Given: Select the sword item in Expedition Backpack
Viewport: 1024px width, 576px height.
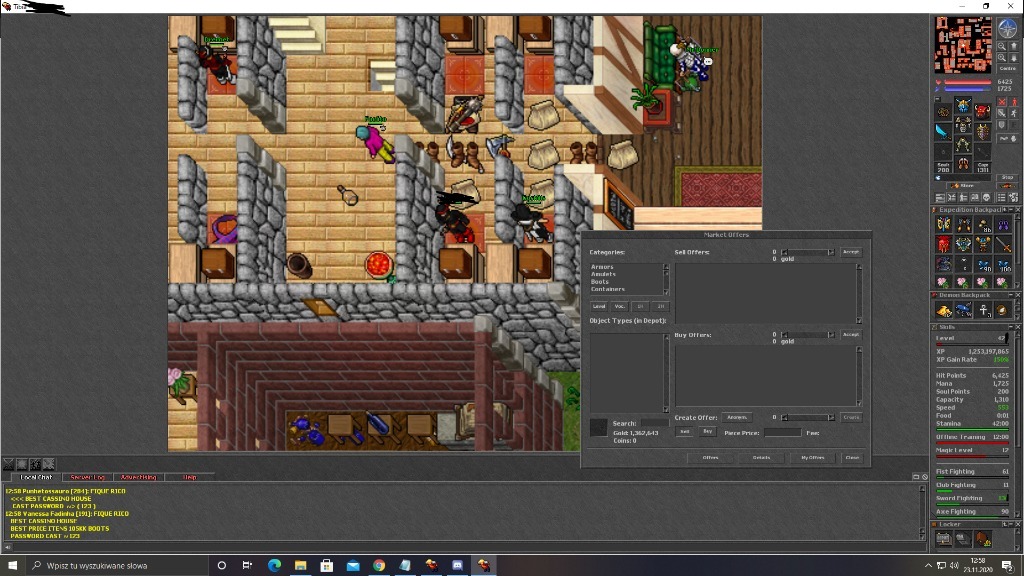Looking at the screenshot, I should click(1003, 245).
